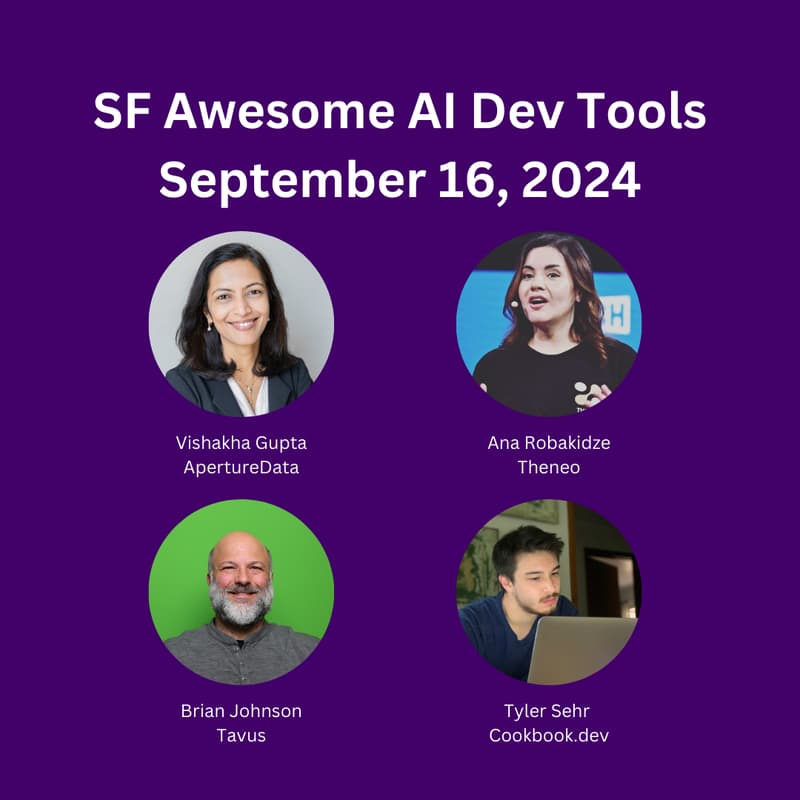Click the name "Ana Robakidze"
This screenshot has width=800, height=800.
point(548,442)
